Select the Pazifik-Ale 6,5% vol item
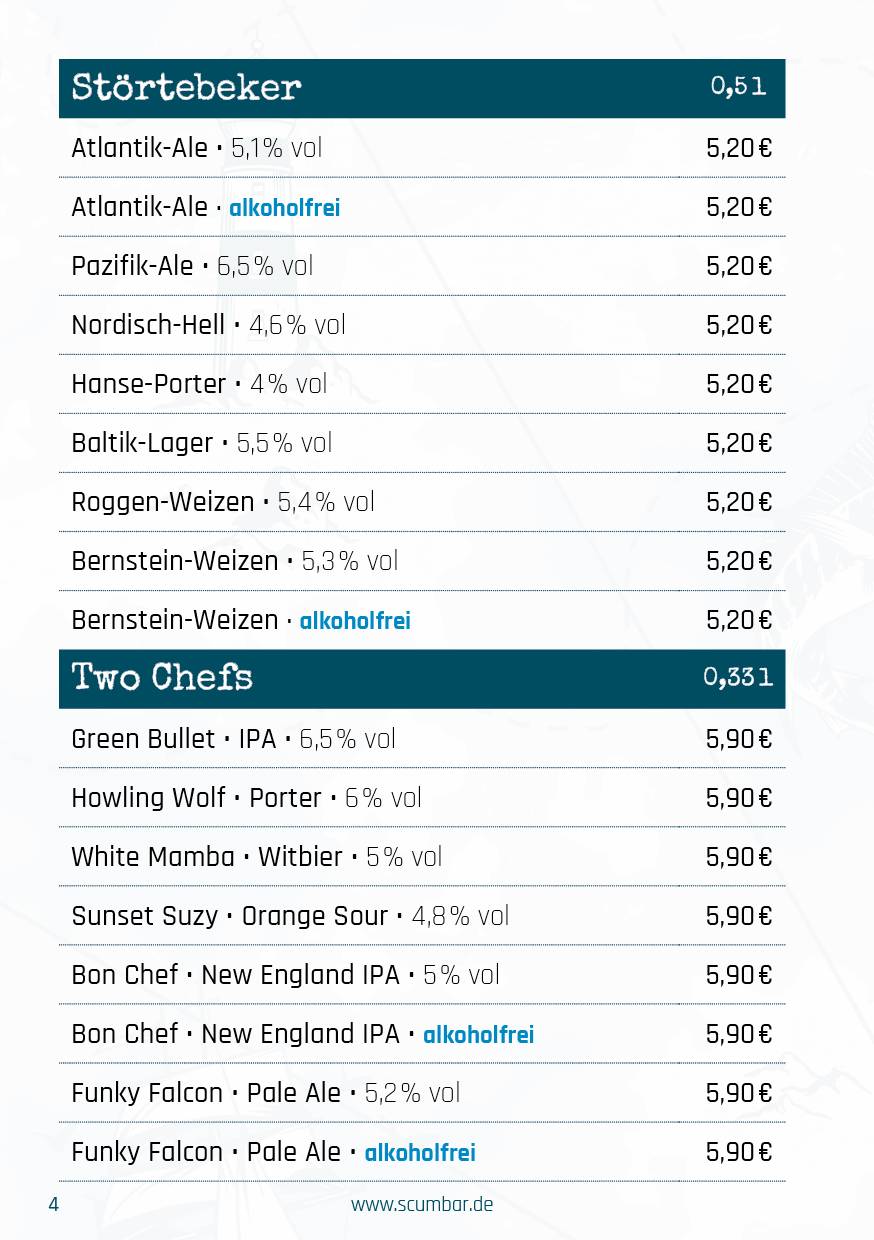 [x=422, y=266]
